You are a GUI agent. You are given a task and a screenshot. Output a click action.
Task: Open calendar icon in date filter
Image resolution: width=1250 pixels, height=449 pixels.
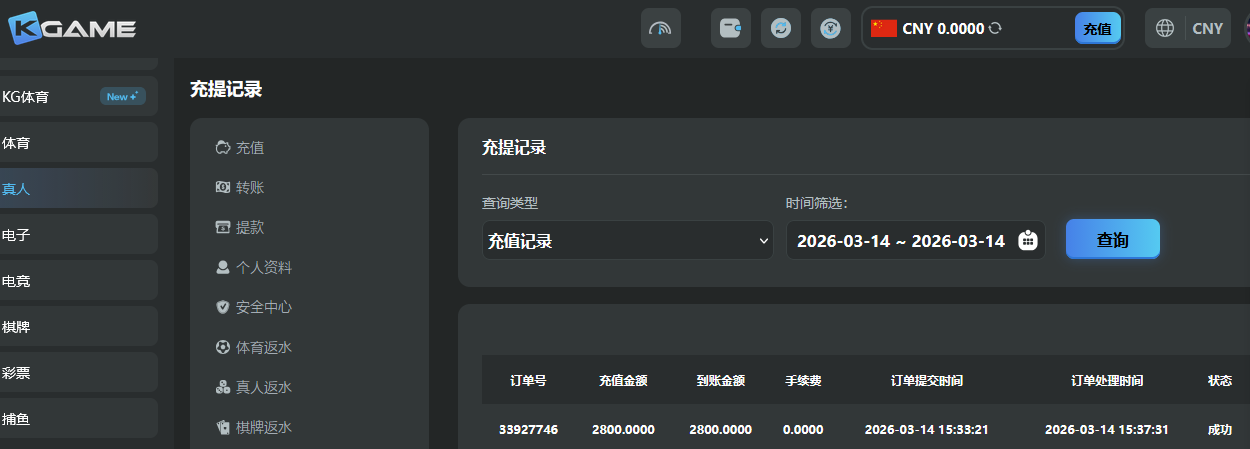(1027, 241)
